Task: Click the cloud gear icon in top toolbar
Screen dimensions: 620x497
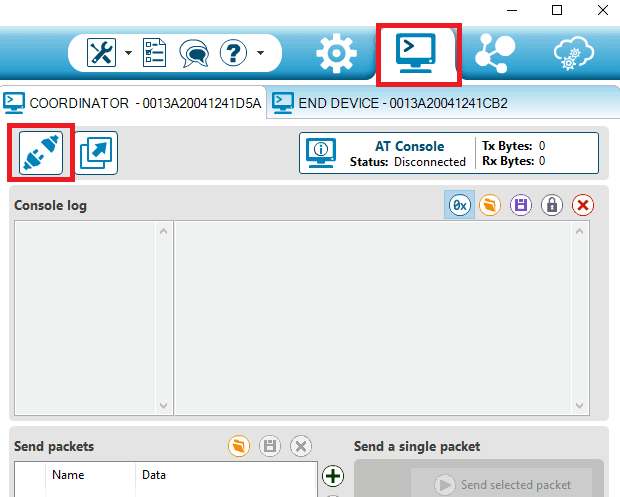Action: 575,52
